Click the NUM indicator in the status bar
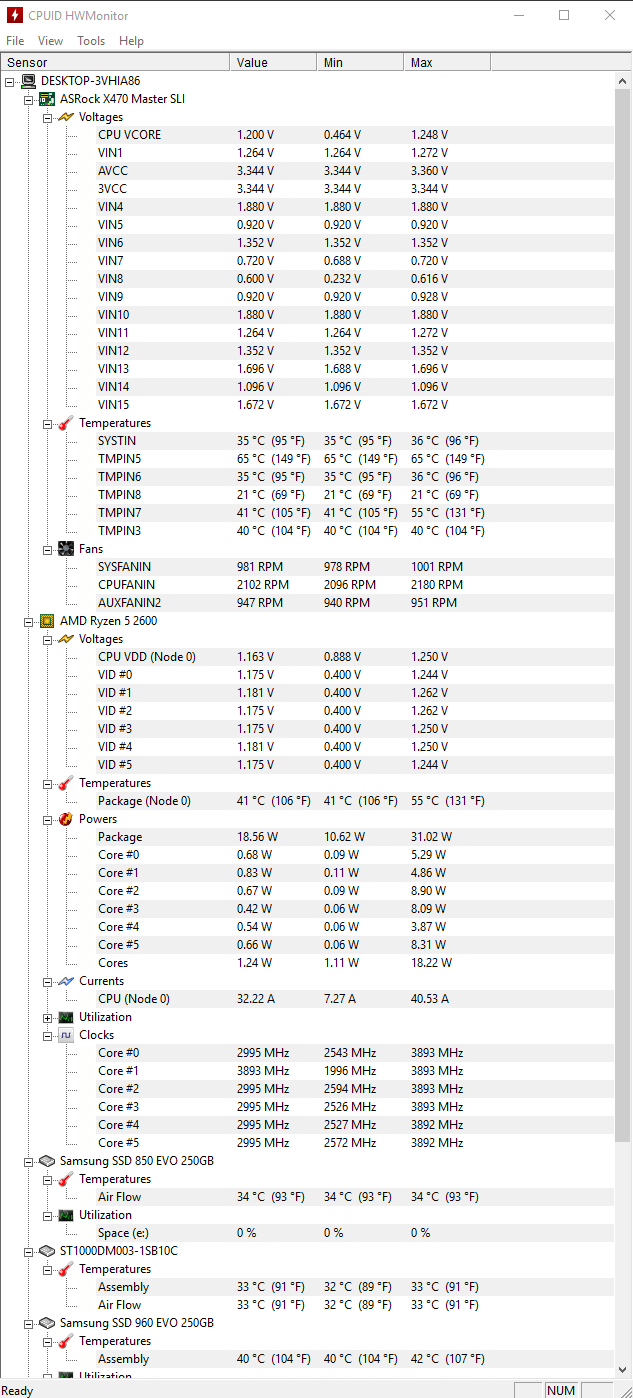Viewport: 633px width, 1398px height. [561, 1390]
